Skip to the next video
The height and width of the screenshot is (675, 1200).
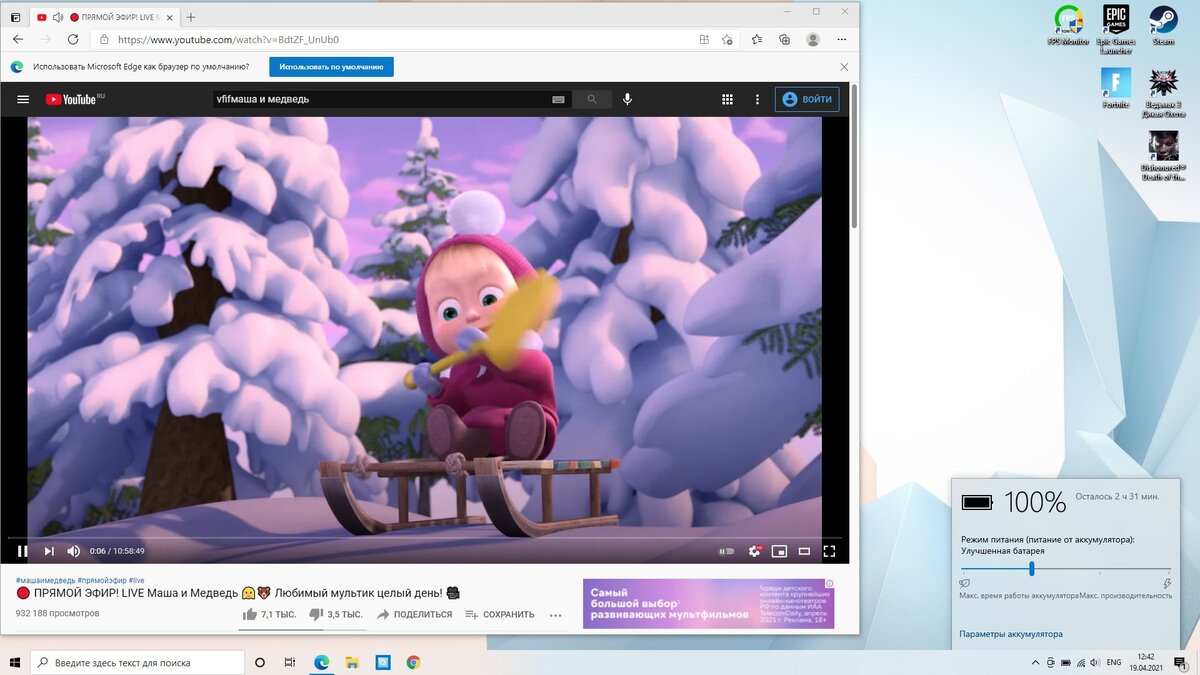tap(48, 551)
